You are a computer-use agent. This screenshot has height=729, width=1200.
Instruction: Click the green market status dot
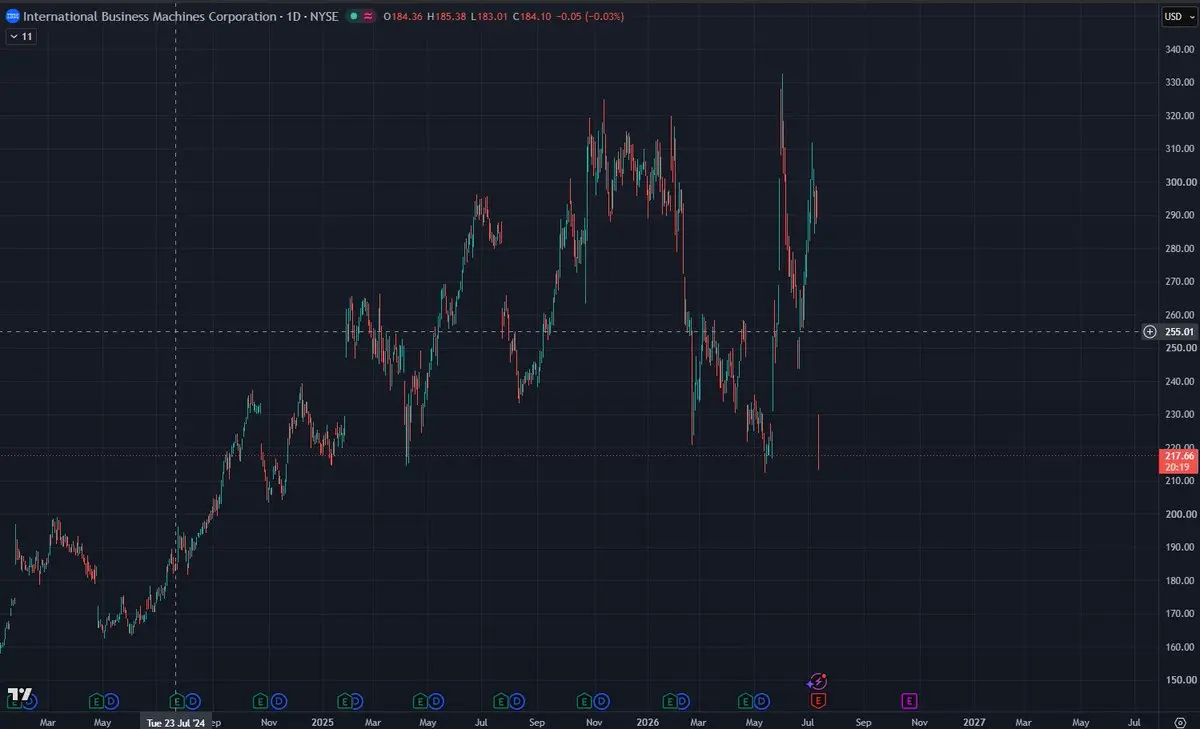coord(353,17)
